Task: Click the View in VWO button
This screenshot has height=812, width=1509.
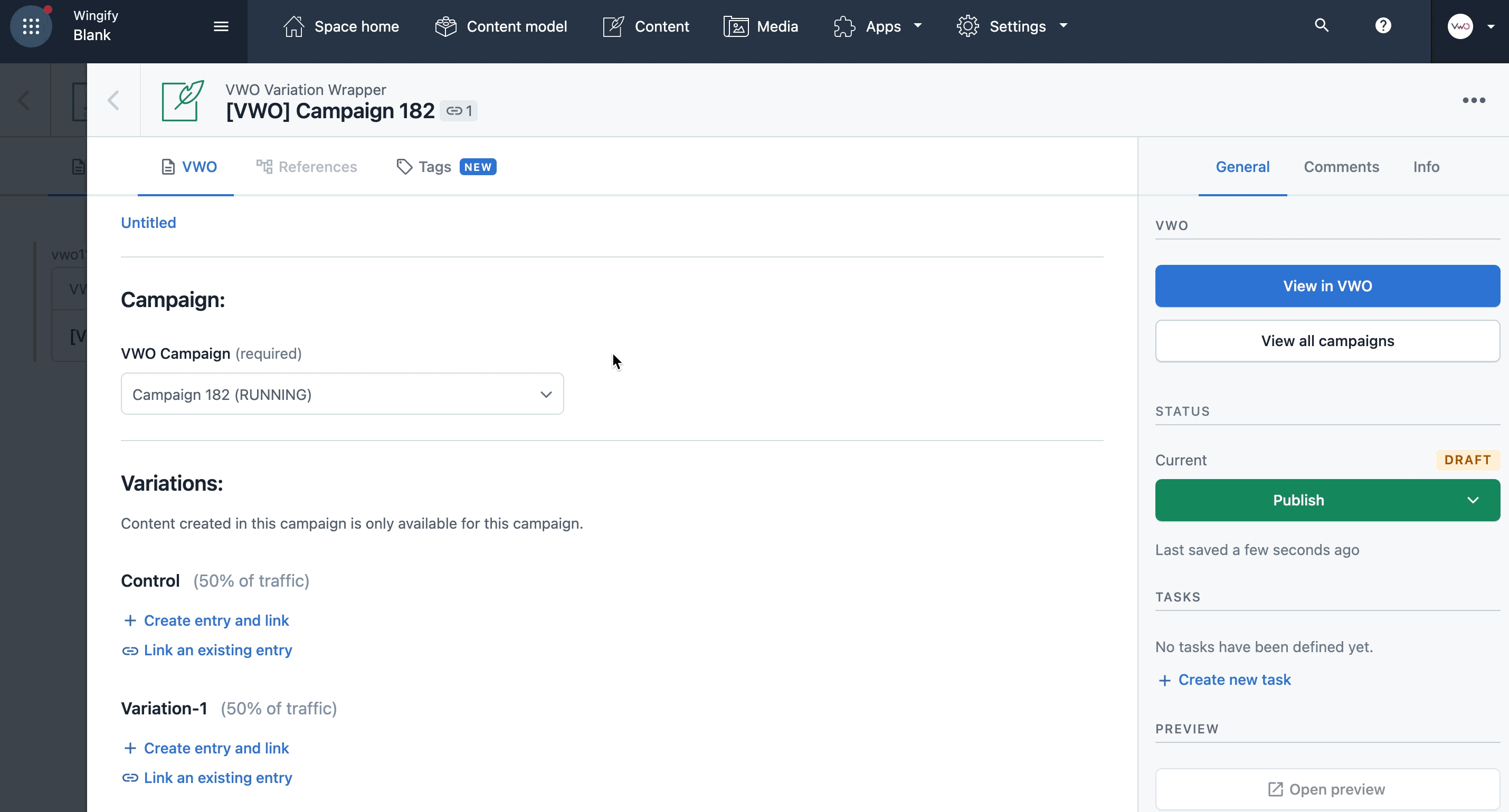Action: pos(1327,285)
